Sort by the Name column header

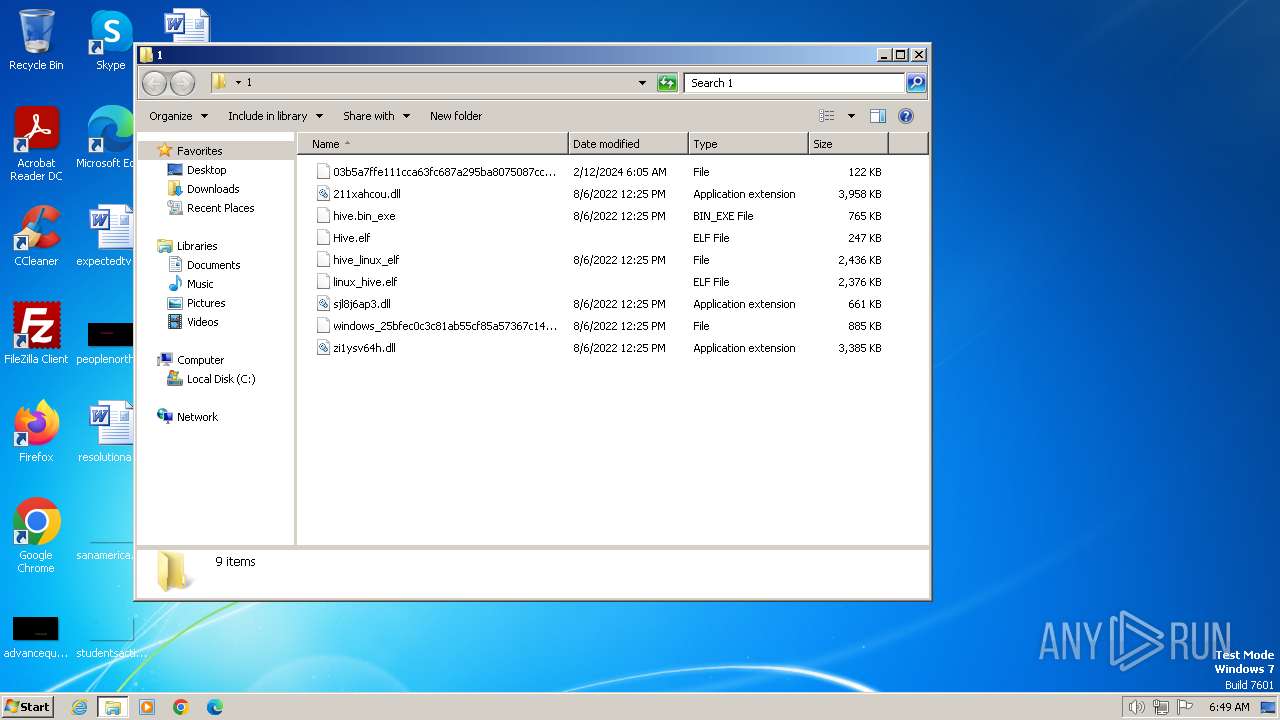pos(433,144)
